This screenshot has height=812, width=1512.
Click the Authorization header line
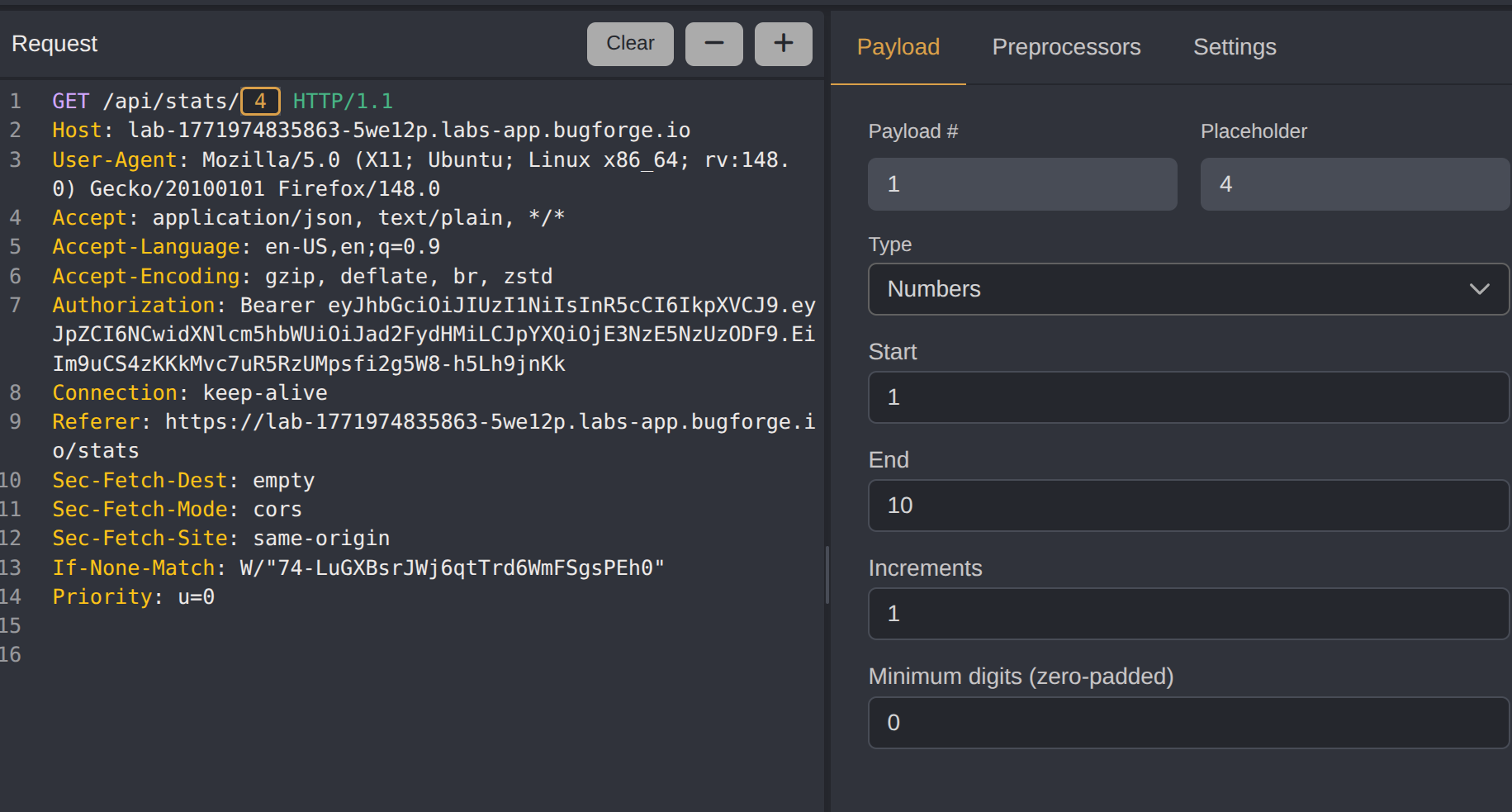click(x=132, y=306)
